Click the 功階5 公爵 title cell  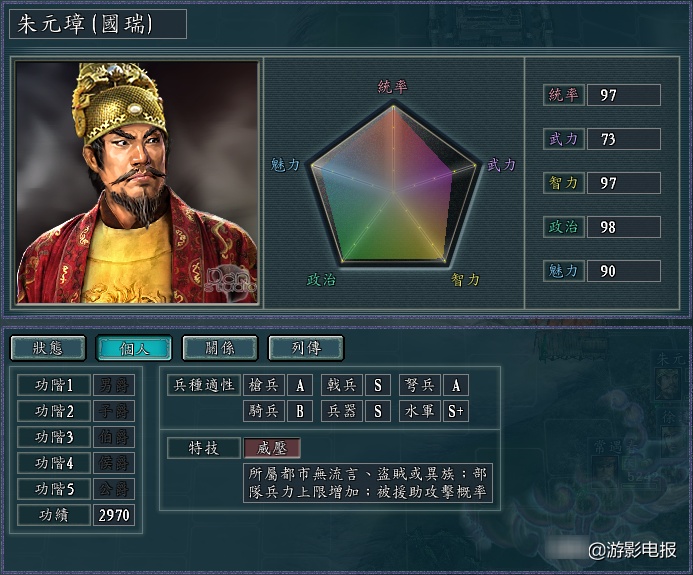pyautogui.click(x=114, y=489)
